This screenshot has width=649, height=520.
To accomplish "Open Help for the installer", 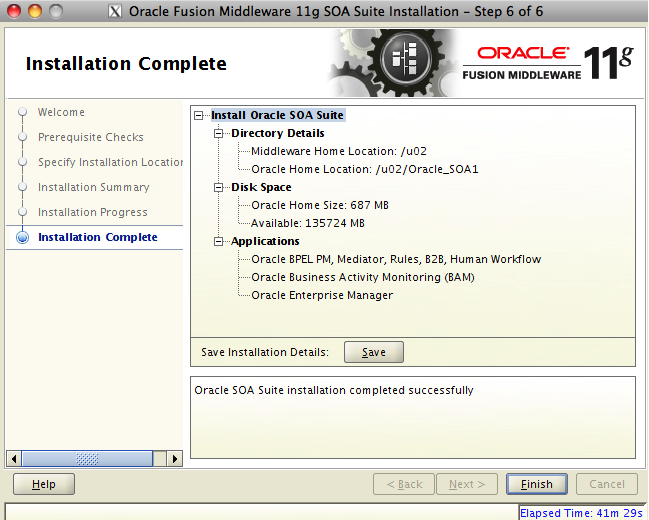I will click(43, 484).
